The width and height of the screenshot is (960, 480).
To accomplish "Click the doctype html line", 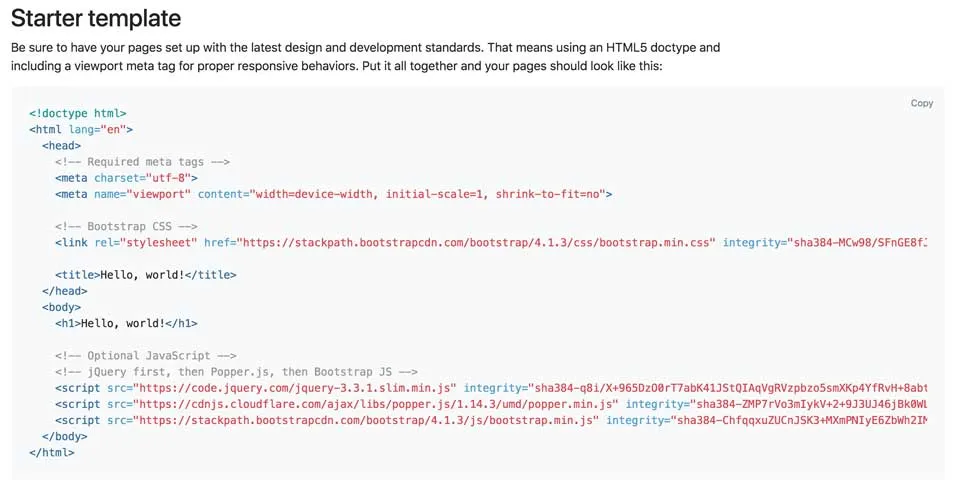I will 78,114.
